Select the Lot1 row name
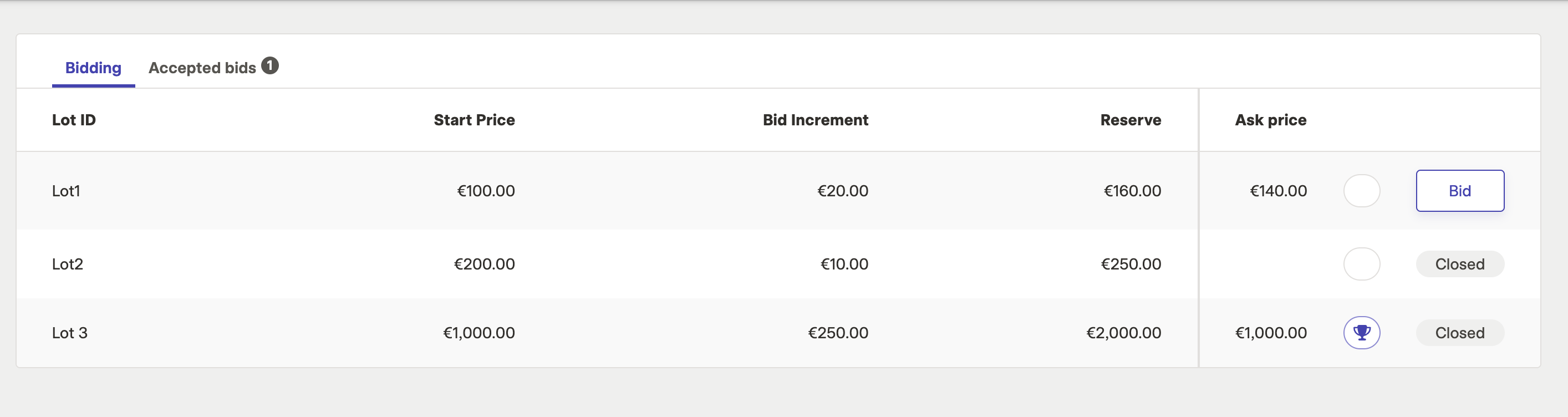Viewport: 1568px width, 417px height. point(66,191)
